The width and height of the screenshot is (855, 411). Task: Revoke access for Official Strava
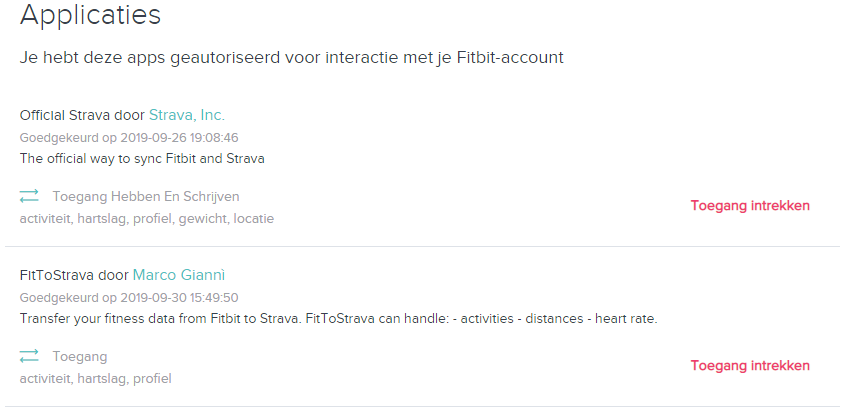point(750,206)
